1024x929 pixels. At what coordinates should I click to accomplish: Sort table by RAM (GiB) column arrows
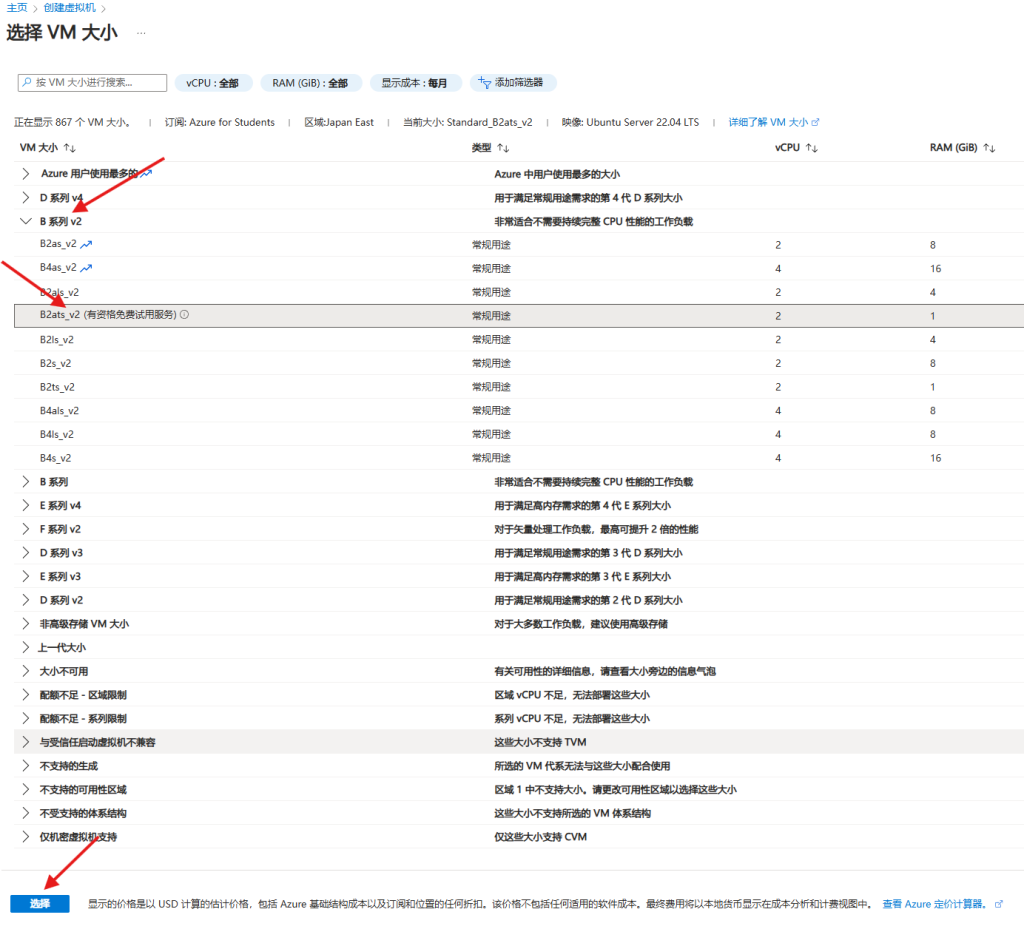click(x=989, y=148)
